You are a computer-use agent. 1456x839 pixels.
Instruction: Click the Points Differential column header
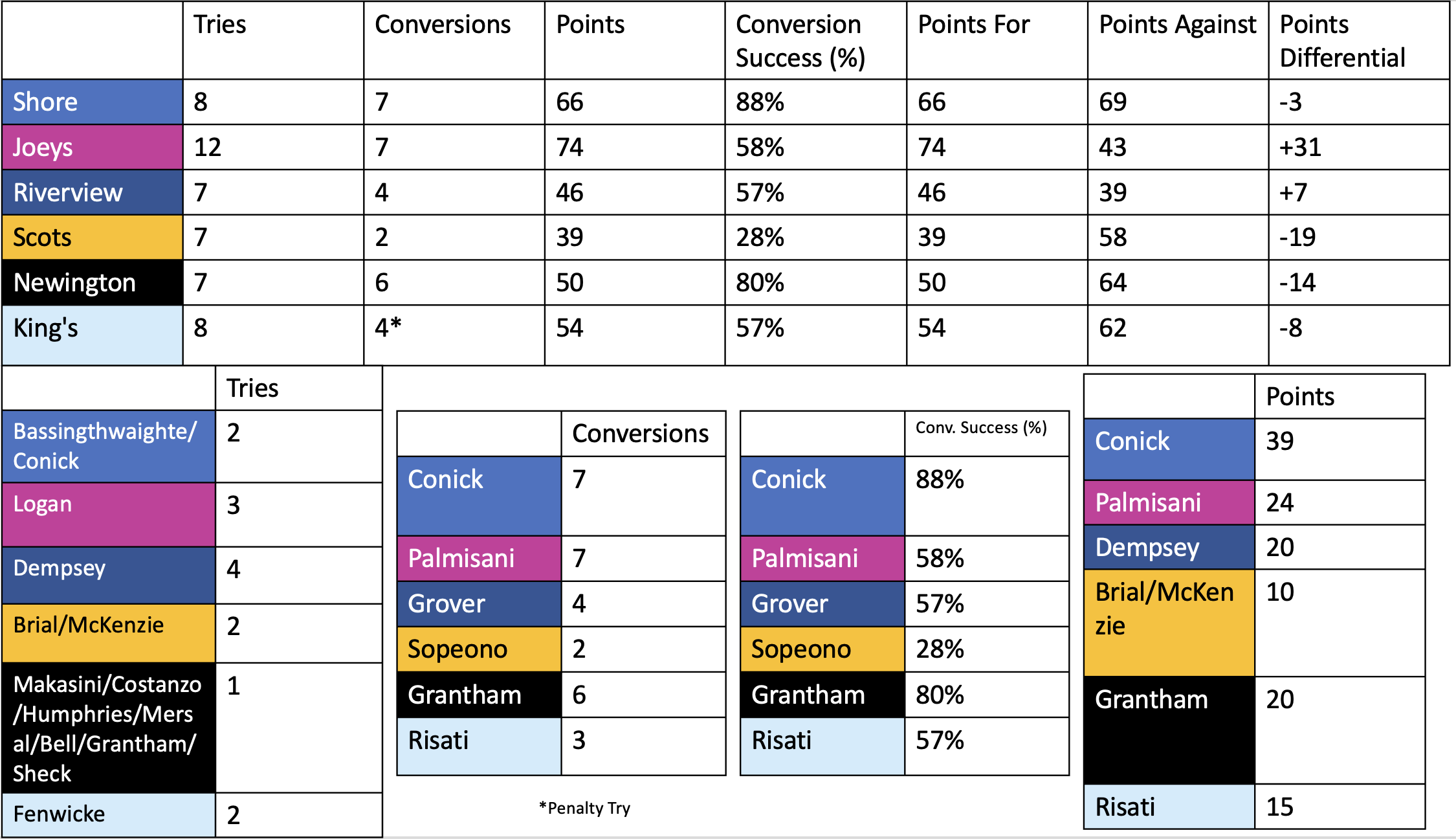coord(1358,41)
